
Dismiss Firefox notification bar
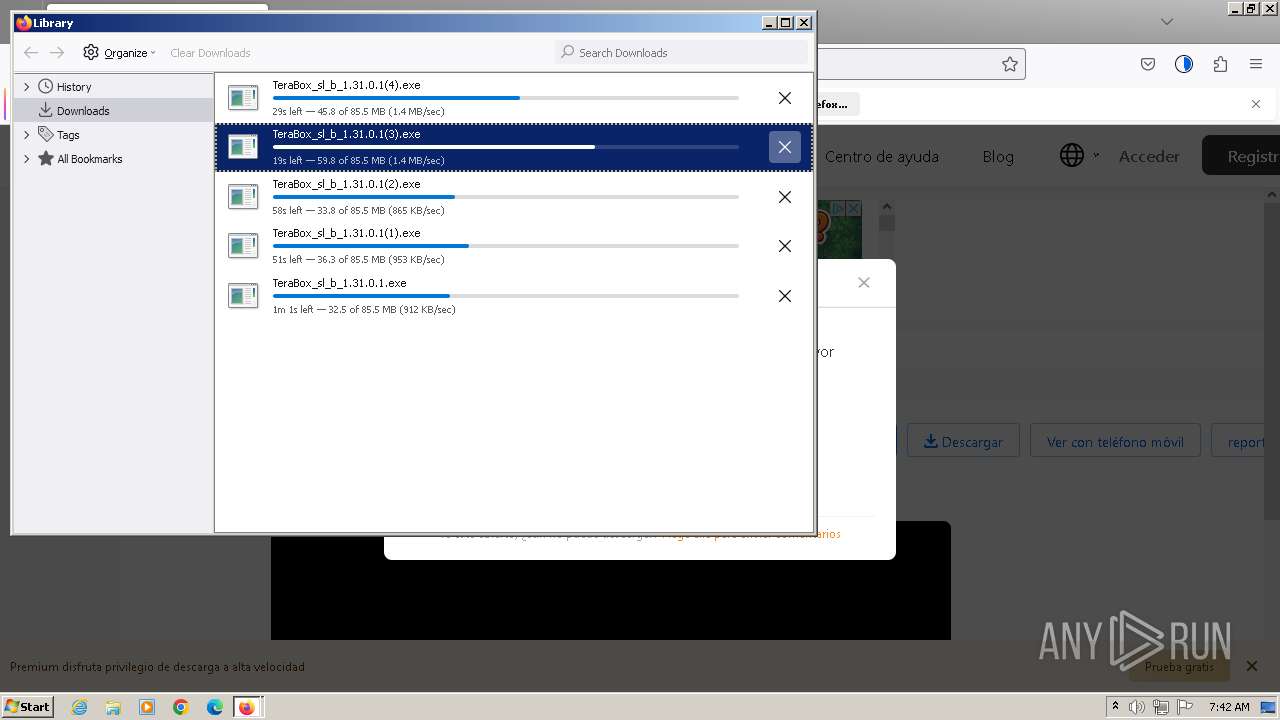pos(1256,104)
